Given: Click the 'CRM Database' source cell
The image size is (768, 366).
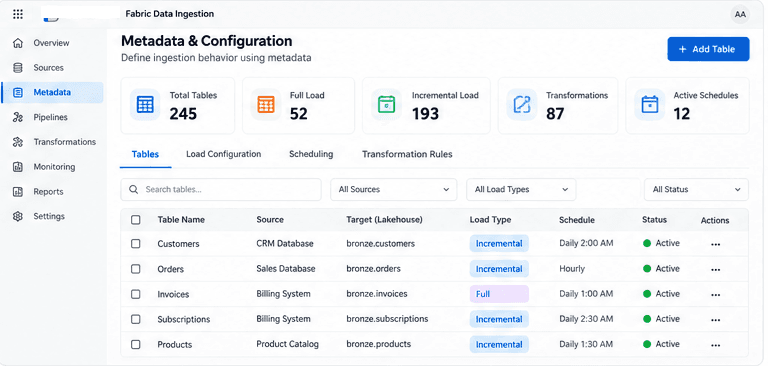Looking at the screenshot, I should 285,244.
